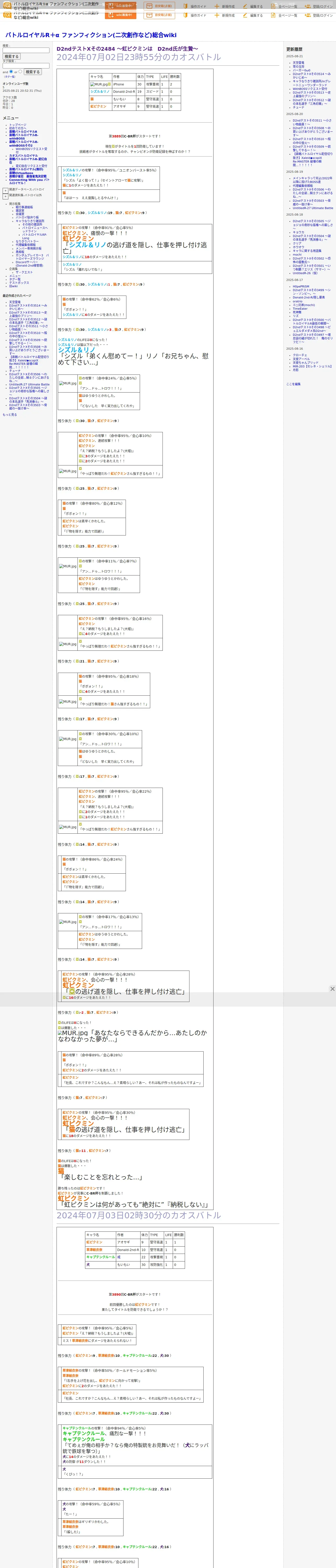Select the 'or' tag search radio
336x1568 pixels.
[20, 71]
